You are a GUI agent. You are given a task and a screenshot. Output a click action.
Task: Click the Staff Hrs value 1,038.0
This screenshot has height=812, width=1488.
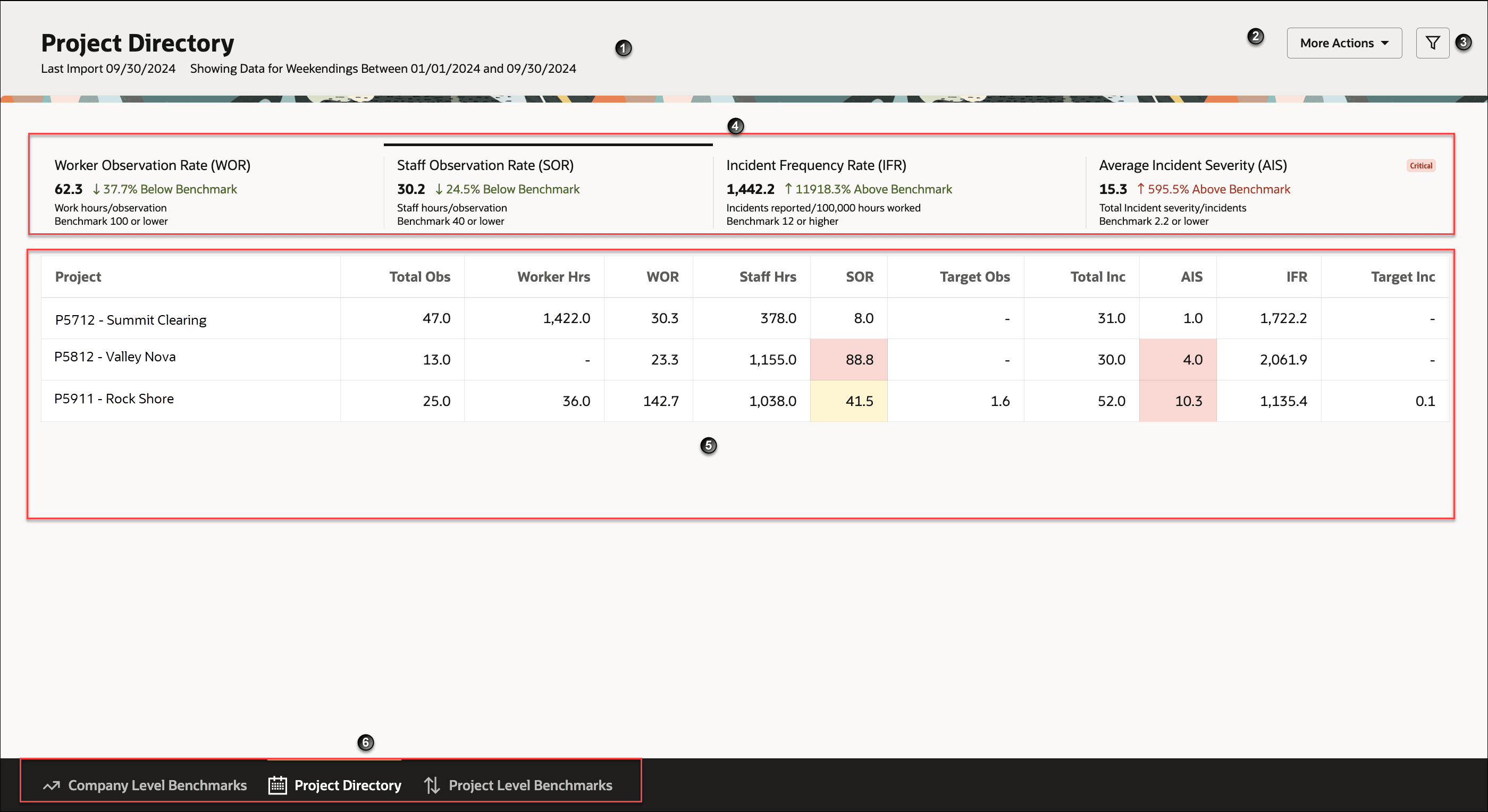pos(772,401)
